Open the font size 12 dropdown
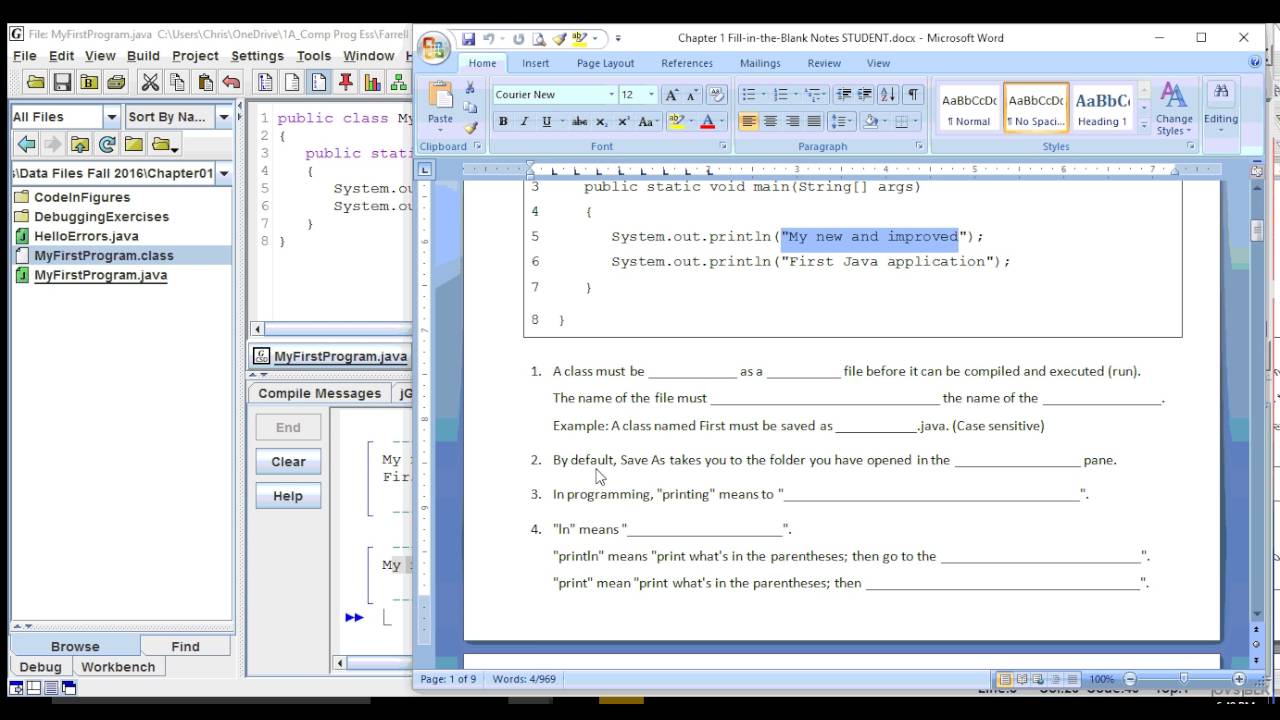 [651, 95]
